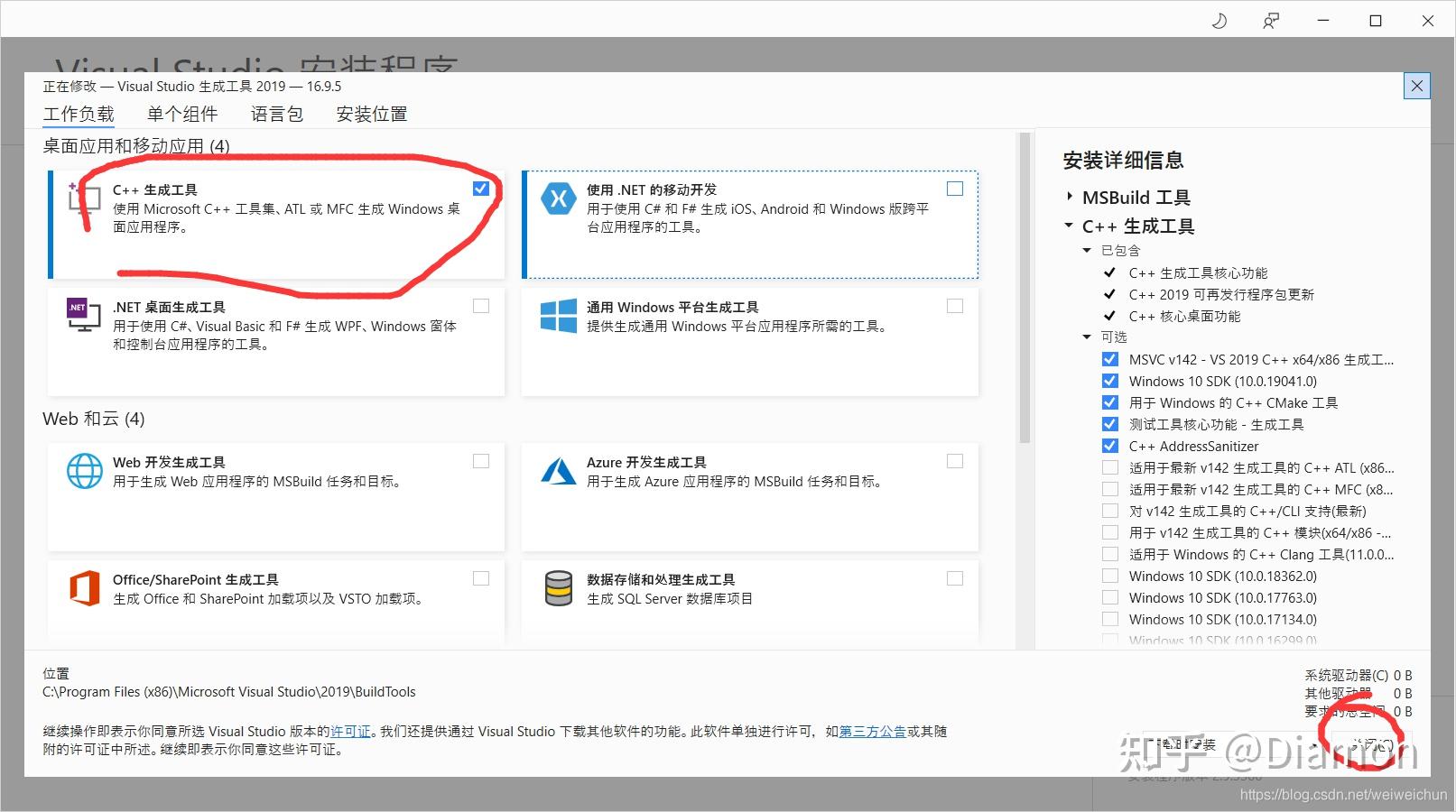Uncheck Windows 10 SDK (10.0.19041.0) option
The height and width of the screenshot is (812, 1456).
(x=1110, y=381)
